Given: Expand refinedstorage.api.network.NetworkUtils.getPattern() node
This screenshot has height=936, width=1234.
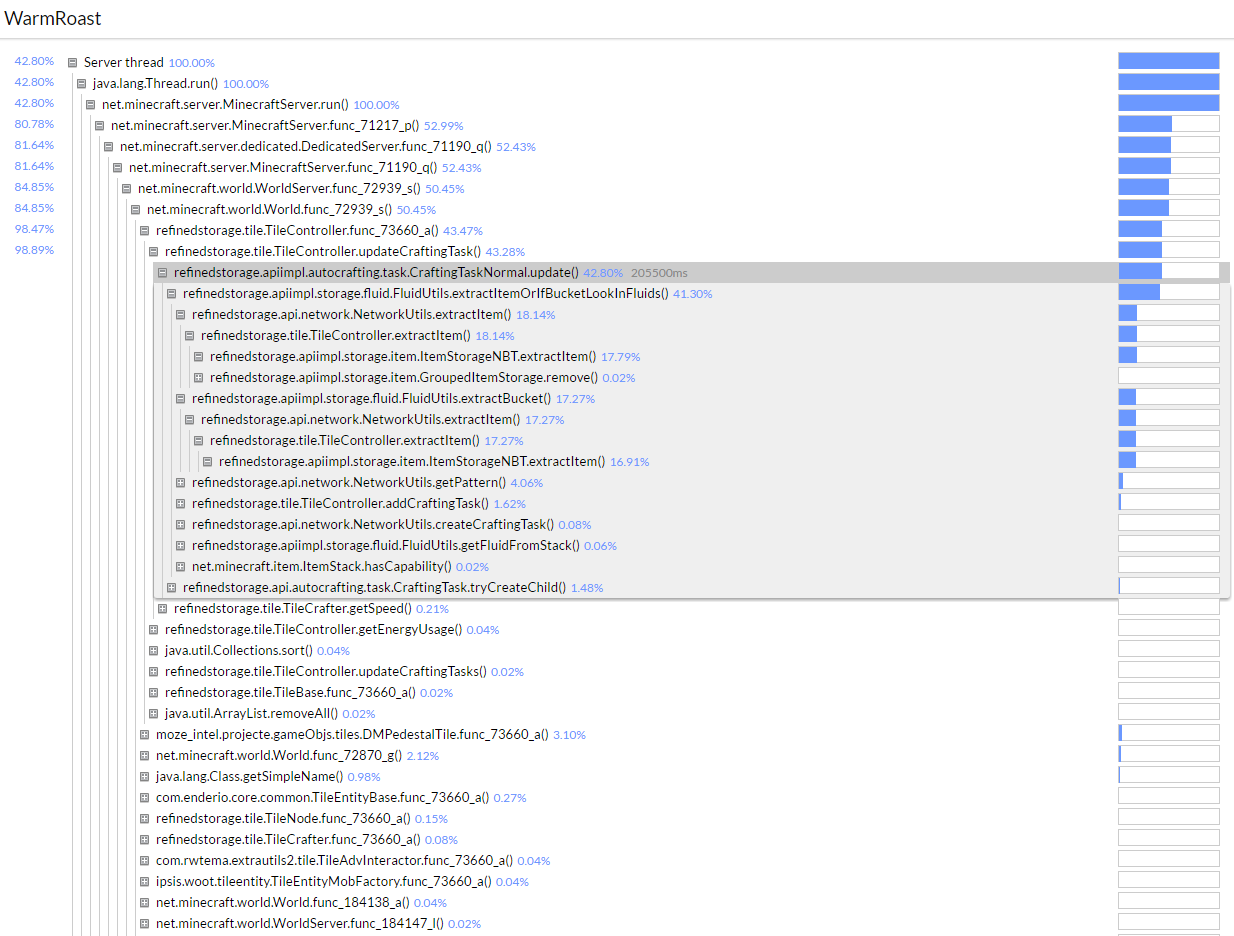Looking at the screenshot, I should click(179, 482).
